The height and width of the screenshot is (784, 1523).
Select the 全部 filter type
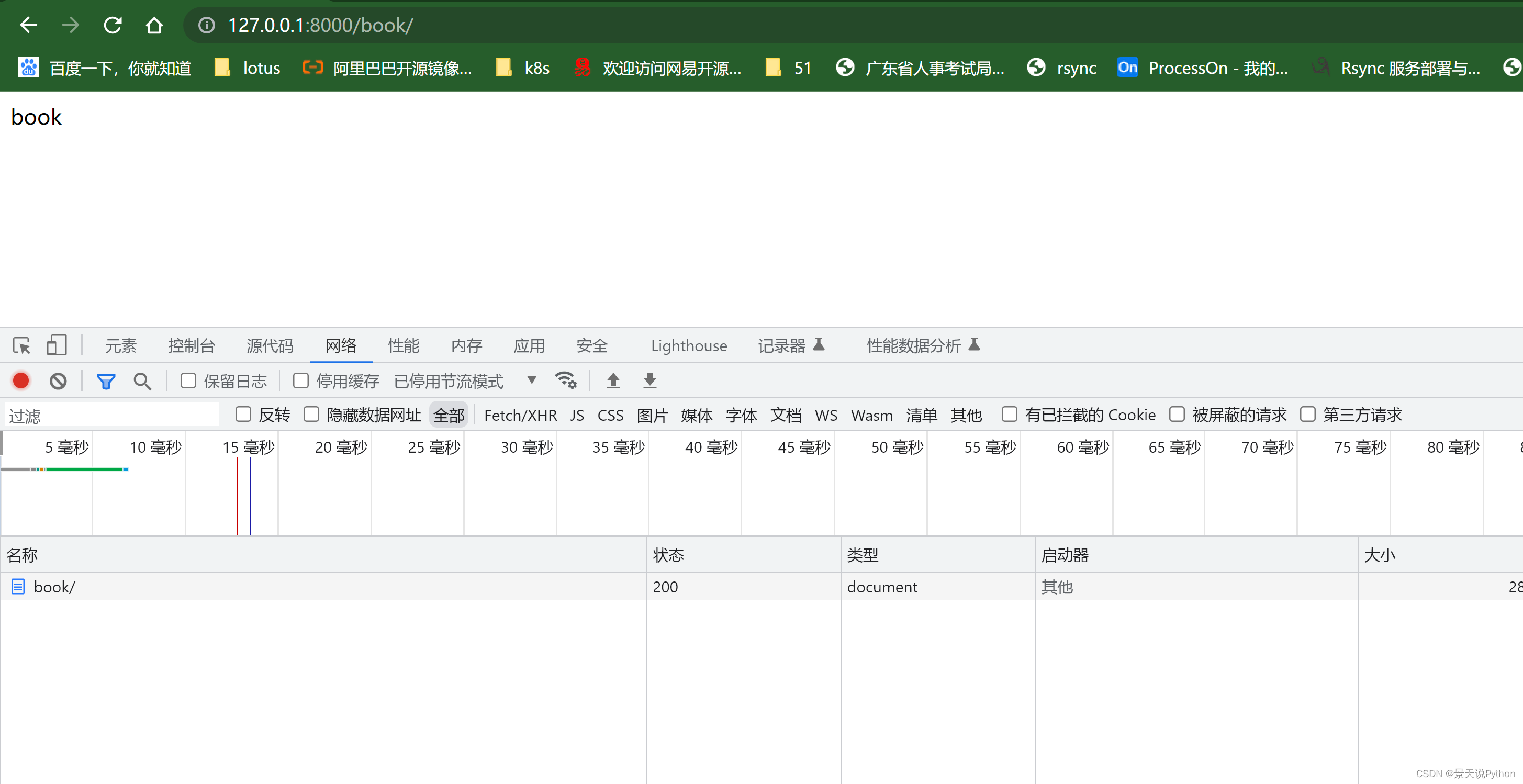coord(449,415)
